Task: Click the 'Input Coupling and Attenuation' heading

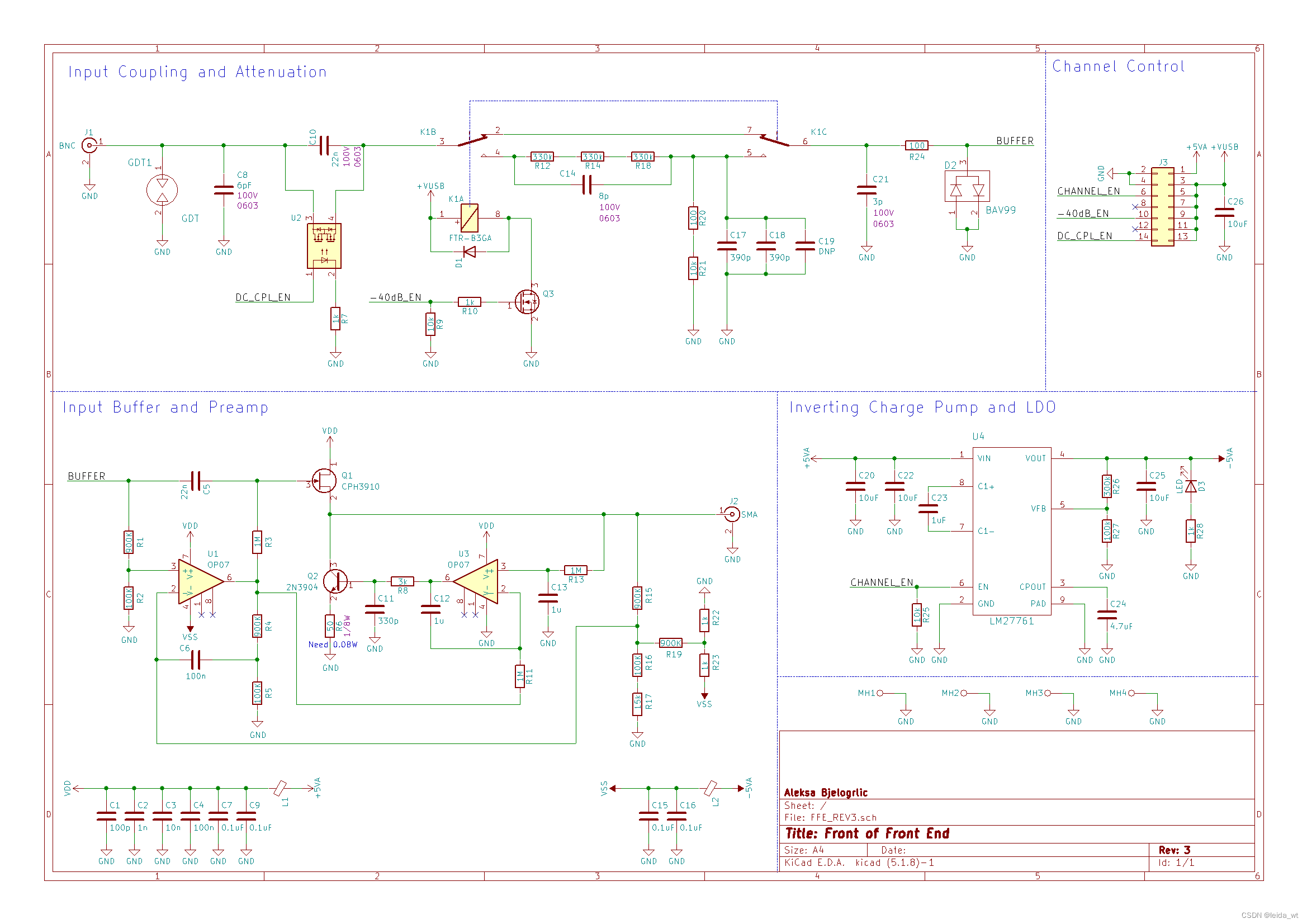Action: click(197, 72)
